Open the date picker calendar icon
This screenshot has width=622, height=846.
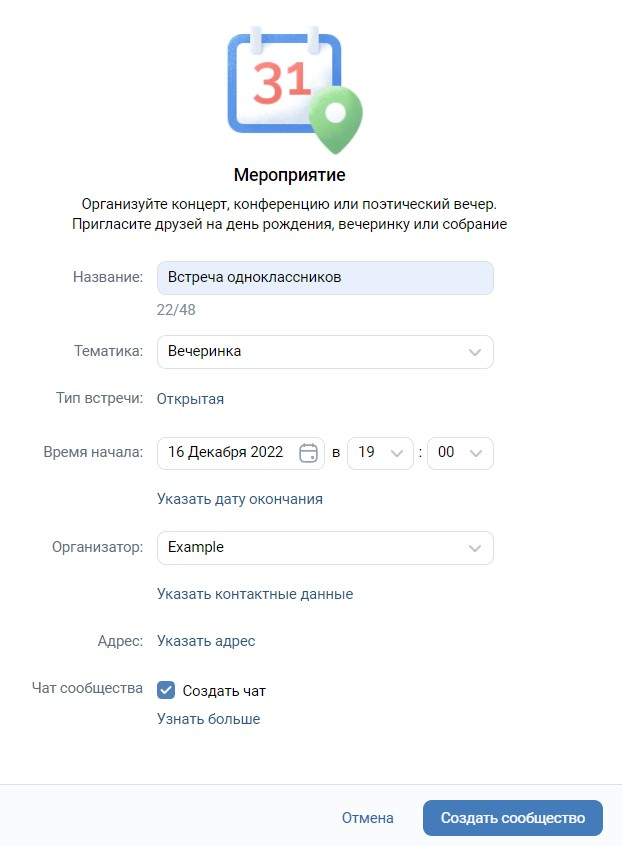coord(309,453)
